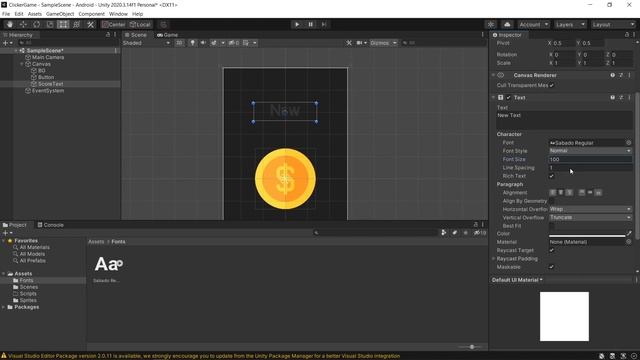Select the Rect Transform tool
640x360 pixels.
(63, 24)
